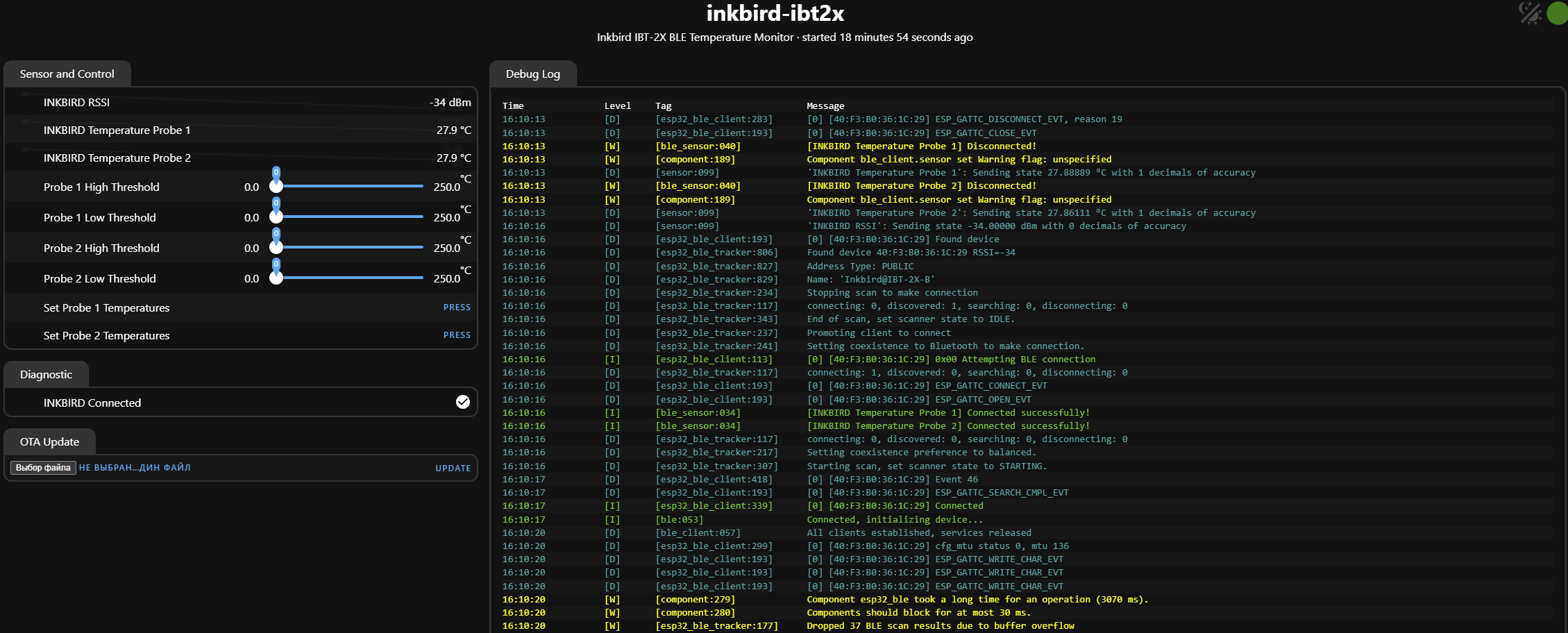Click '[INKBIRD Temperature Probe 1] Disconnected!' warning

[x=921, y=146]
